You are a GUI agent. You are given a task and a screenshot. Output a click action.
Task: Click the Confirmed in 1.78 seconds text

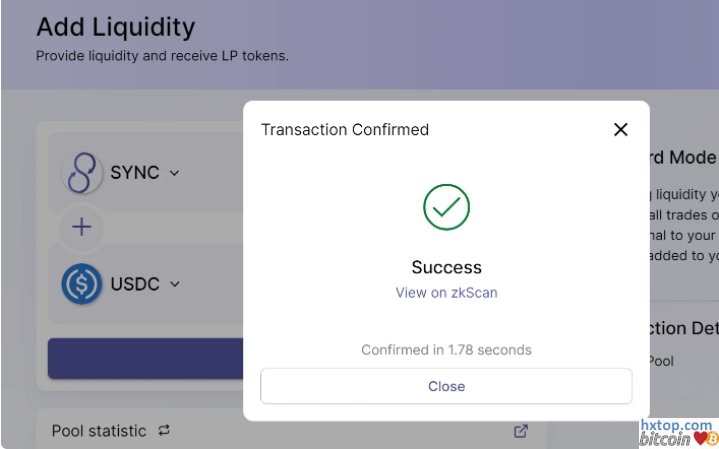point(446,350)
